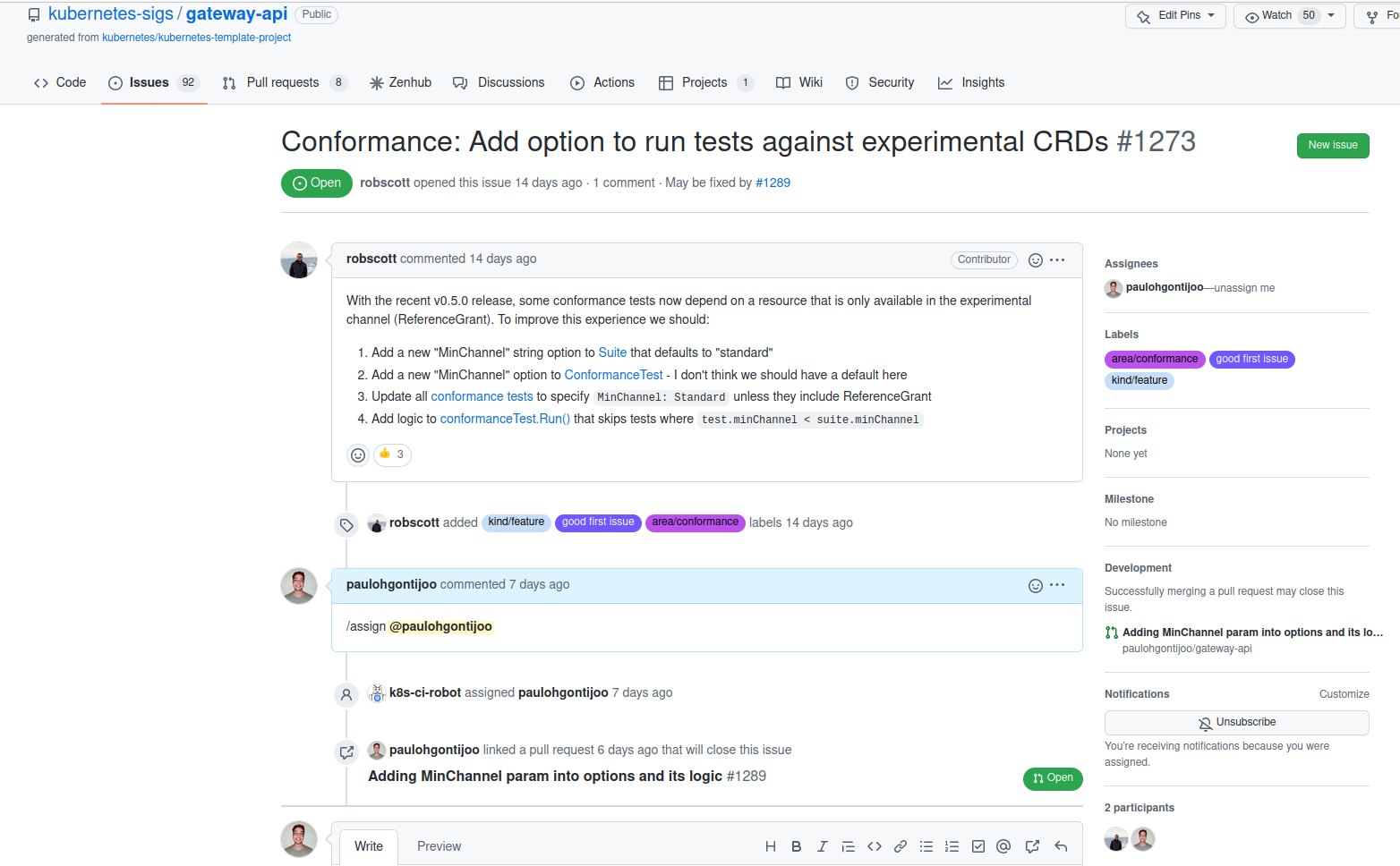Image resolution: width=1400 pixels, height=866 pixels.
Task: Click unassign me link
Action: [1244, 288]
